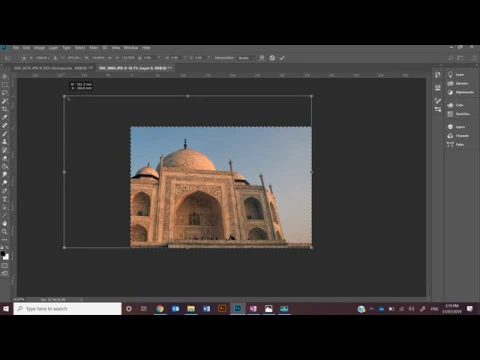This screenshot has width=480, height=360.
Task: Click the foreground color swatch
Action: click(x=3, y=254)
